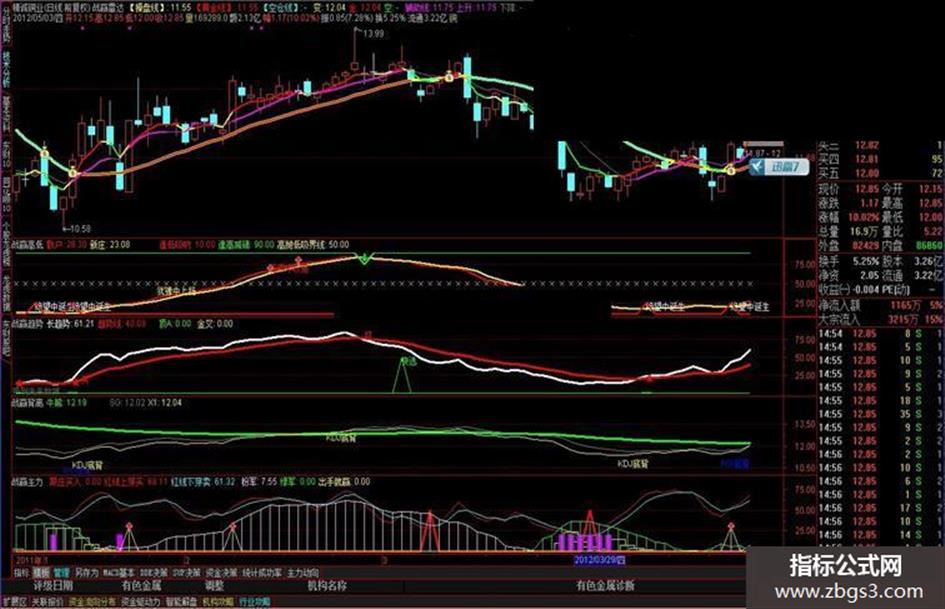Viewport: 945px width, 609px height.
Task: Click the 扩展区 label at bottom left
Action: pos(13,602)
